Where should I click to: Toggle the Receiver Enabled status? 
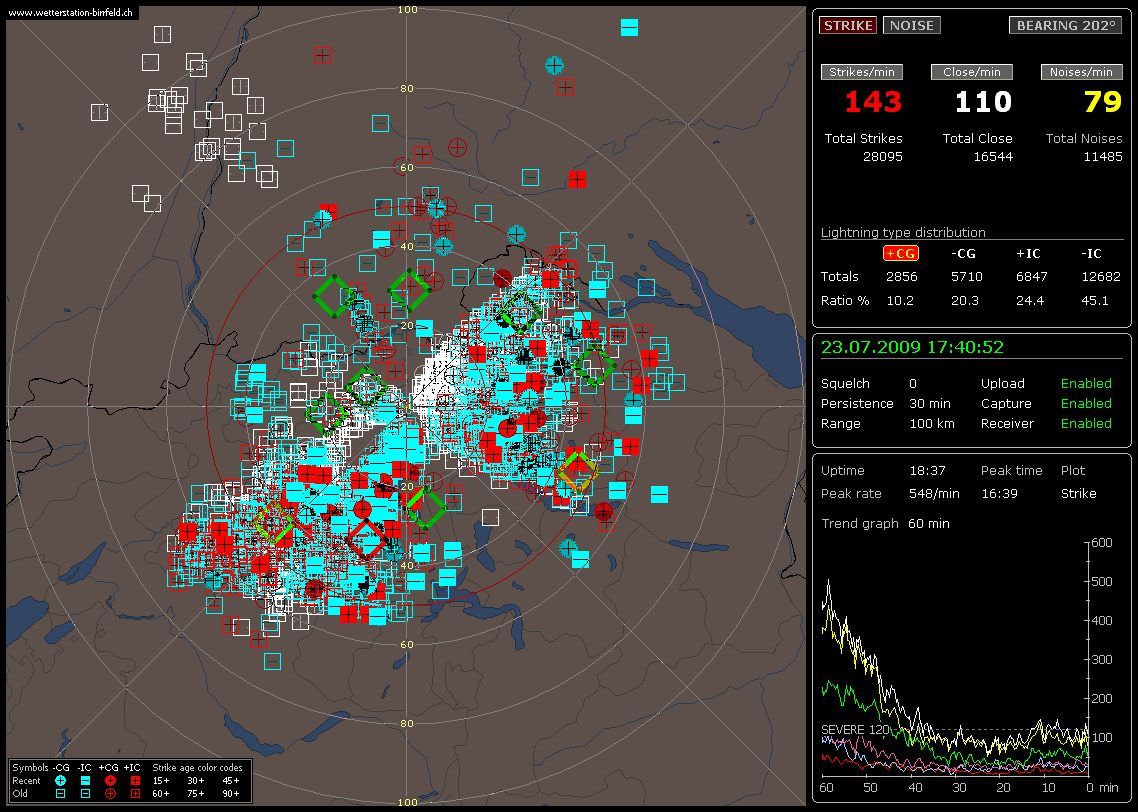click(1085, 423)
